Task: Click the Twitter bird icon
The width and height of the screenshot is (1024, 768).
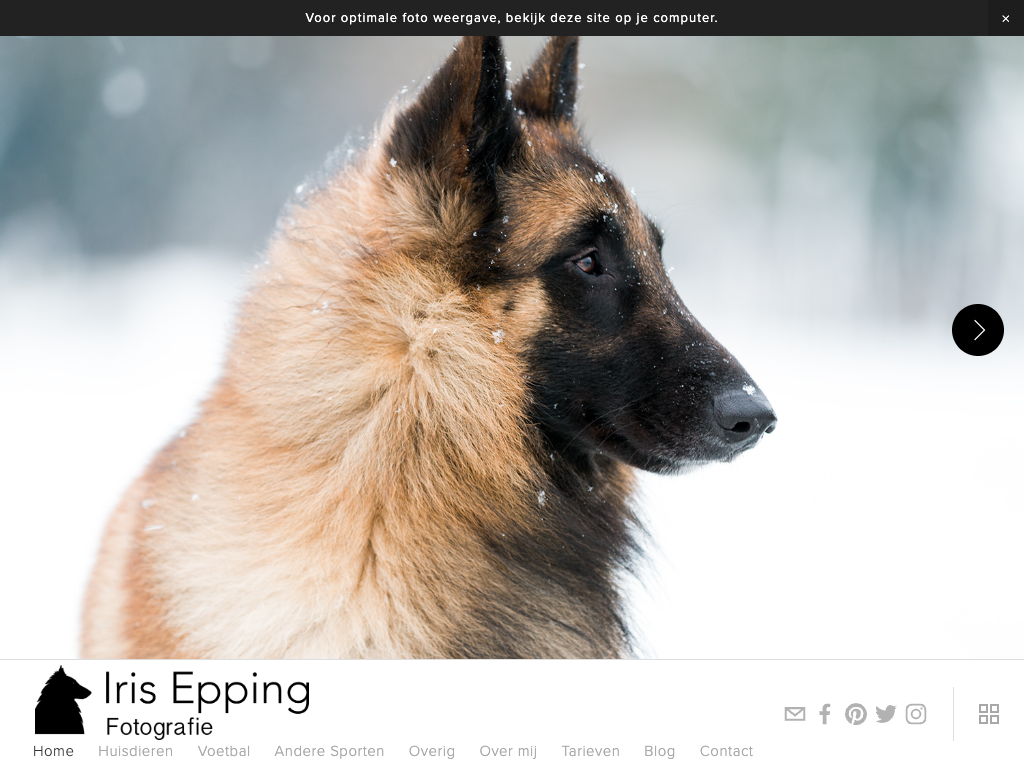Action: (x=886, y=714)
